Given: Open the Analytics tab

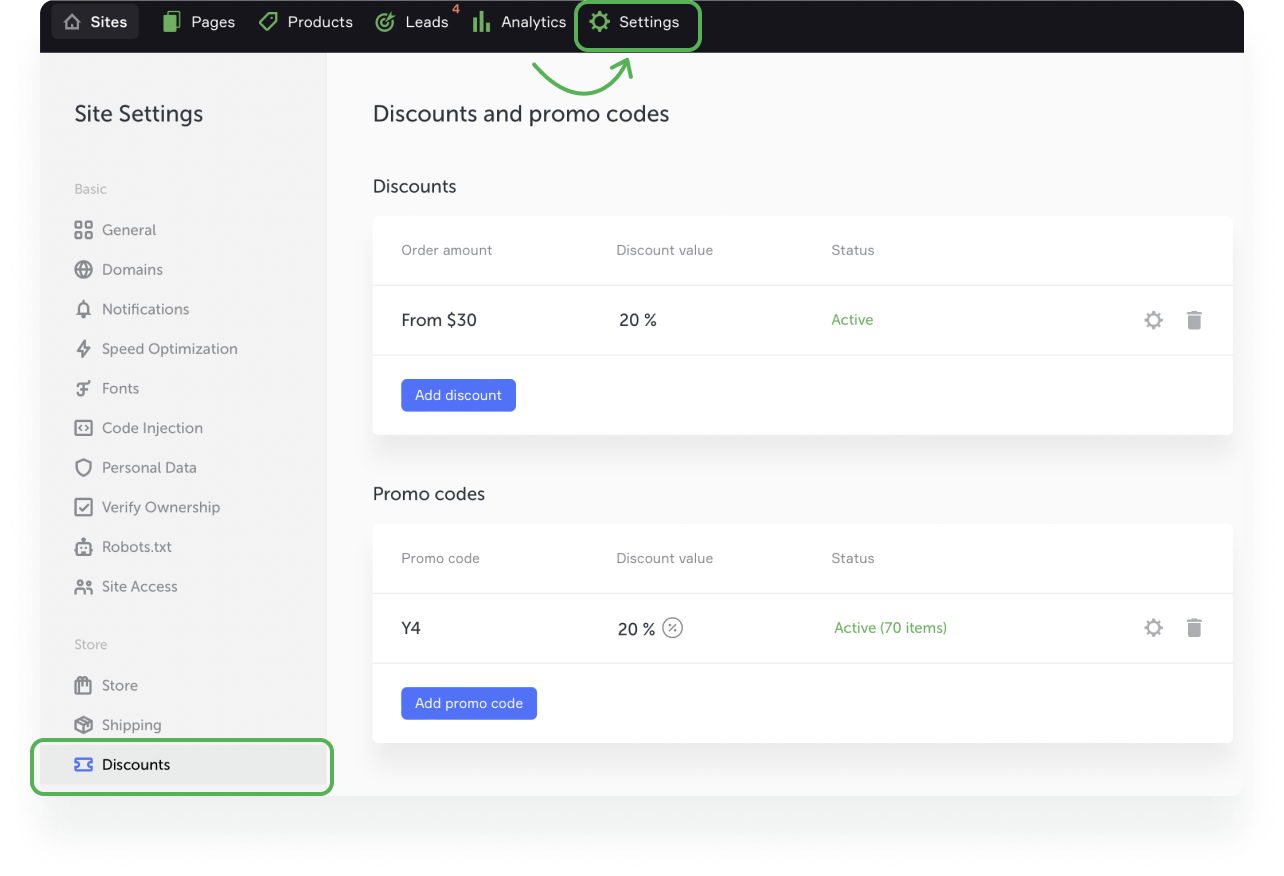Looking at the screenshot, I should 519,22.
